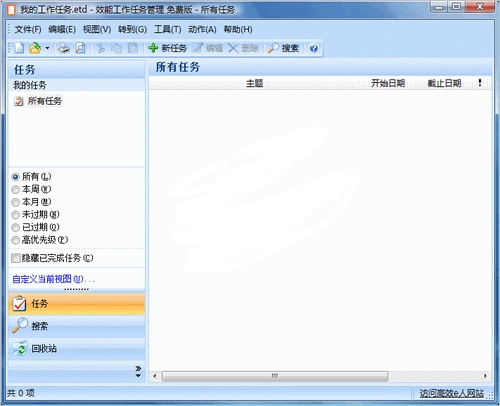Sort by the 主题 column header
Image resolution: width=500 pixels, height=406 pixels.
tap(254, 83)
